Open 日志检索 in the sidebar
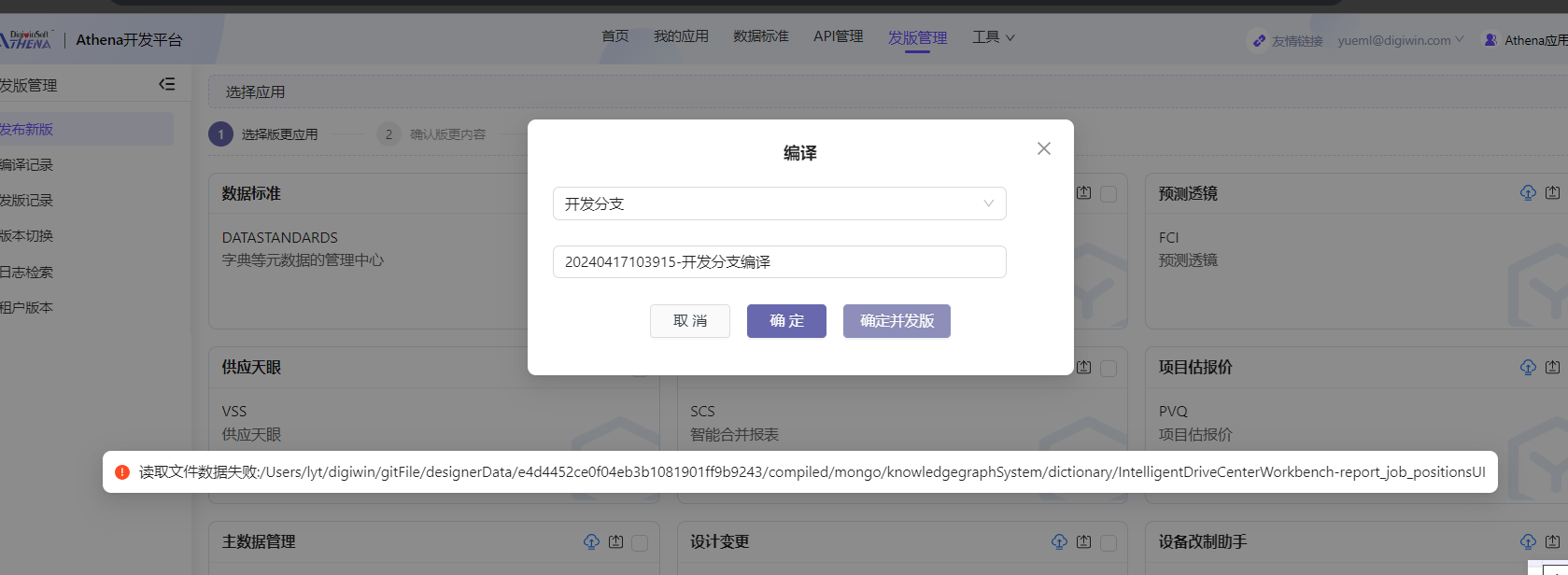 point(26,272)
